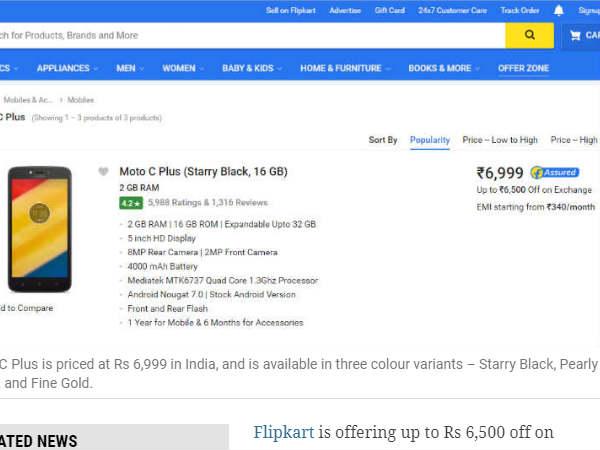Screen dimensions: 600x450
Task: Click the yellow search magnifier button
Action: click(x=529, y=35)
